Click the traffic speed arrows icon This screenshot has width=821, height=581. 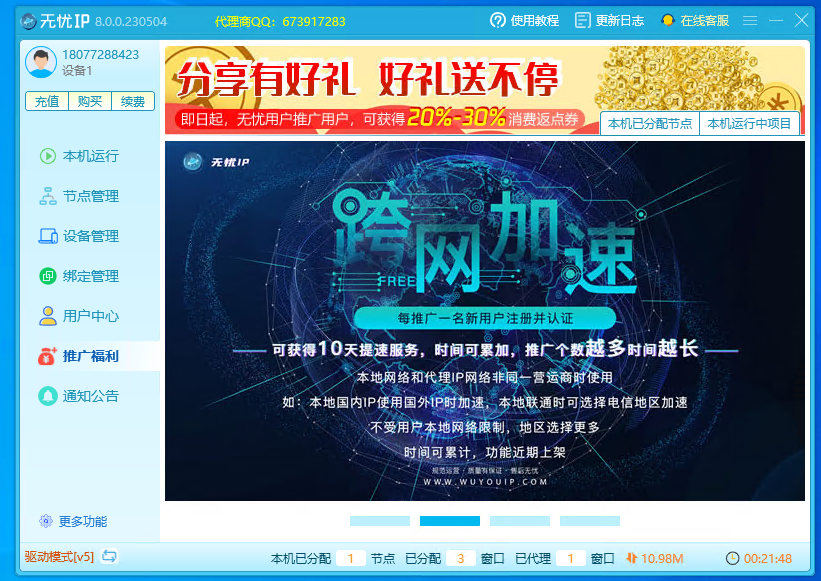click(631, 558)
